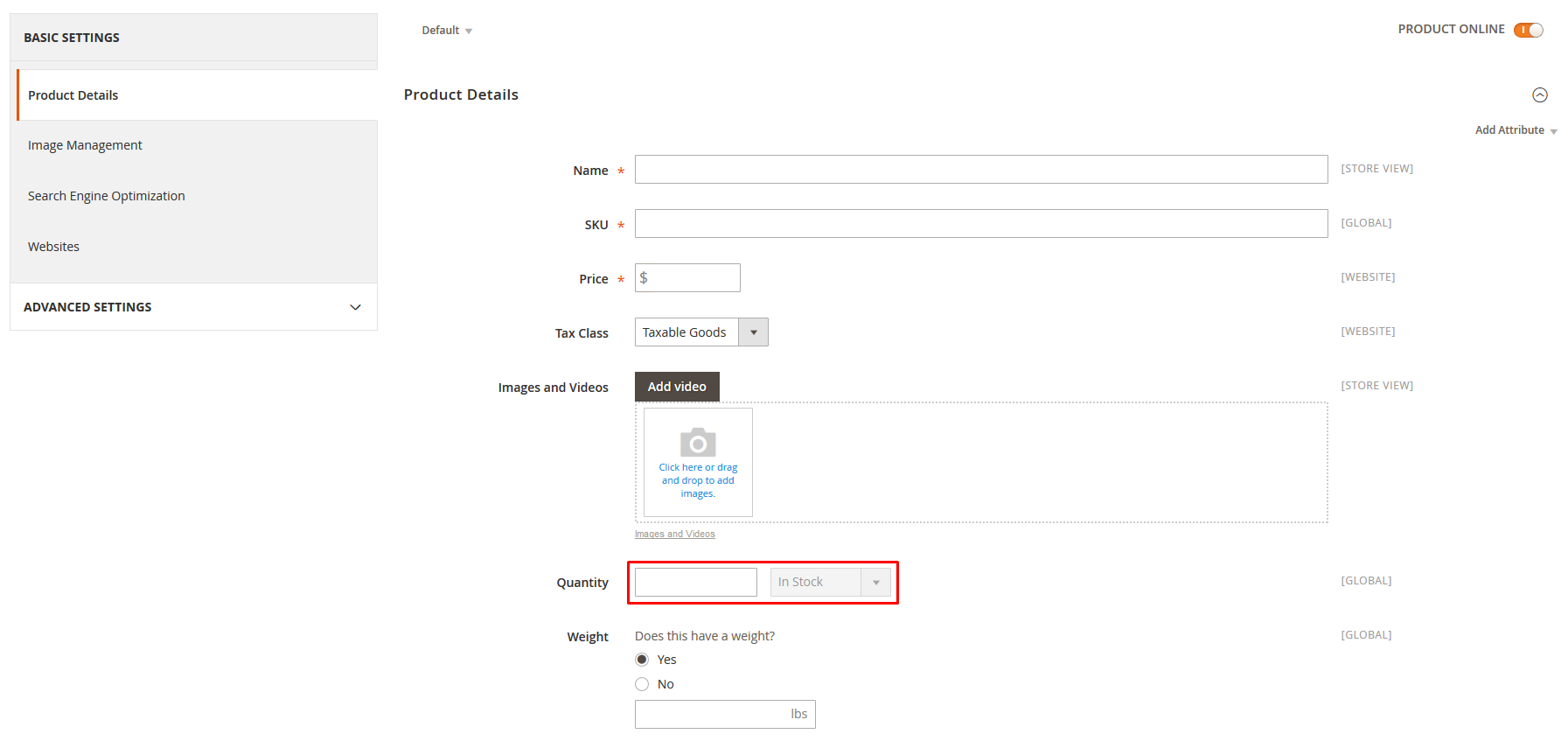Click the Add video button
Viewport: 1568px width, 741px height.
click(x=676, y=387)
